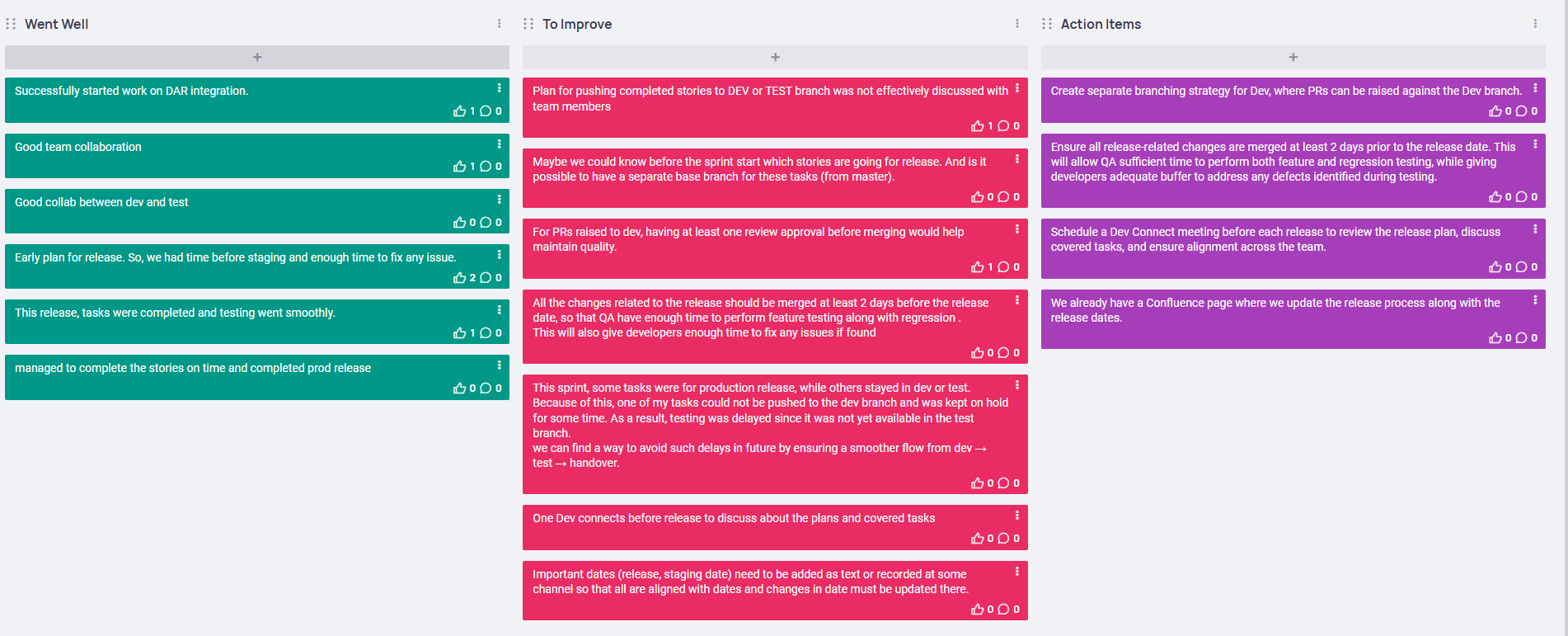Open menu for 'Good collab between dev and test' card

pos(499,200)
